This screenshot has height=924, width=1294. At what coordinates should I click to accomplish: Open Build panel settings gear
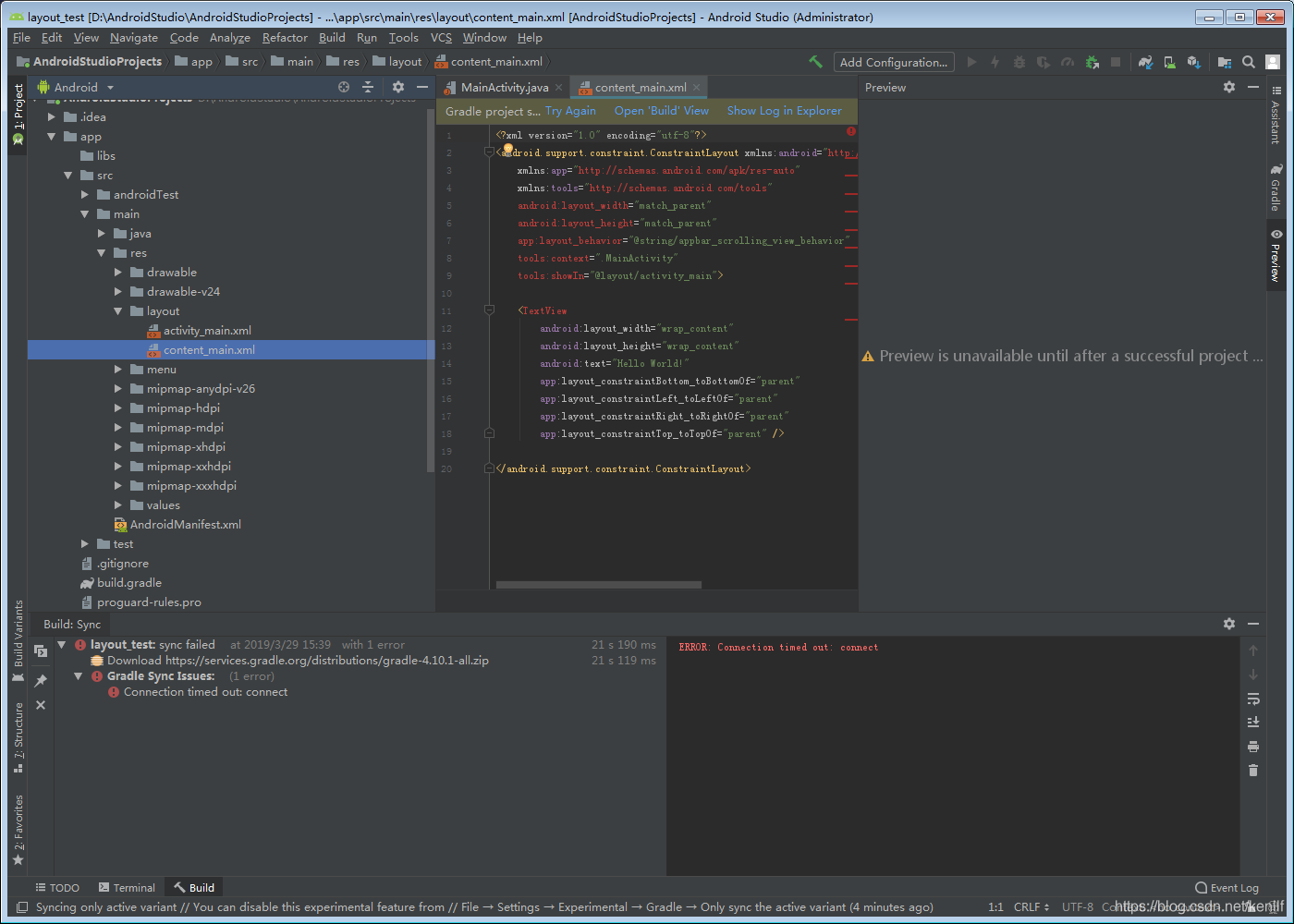1229,624
